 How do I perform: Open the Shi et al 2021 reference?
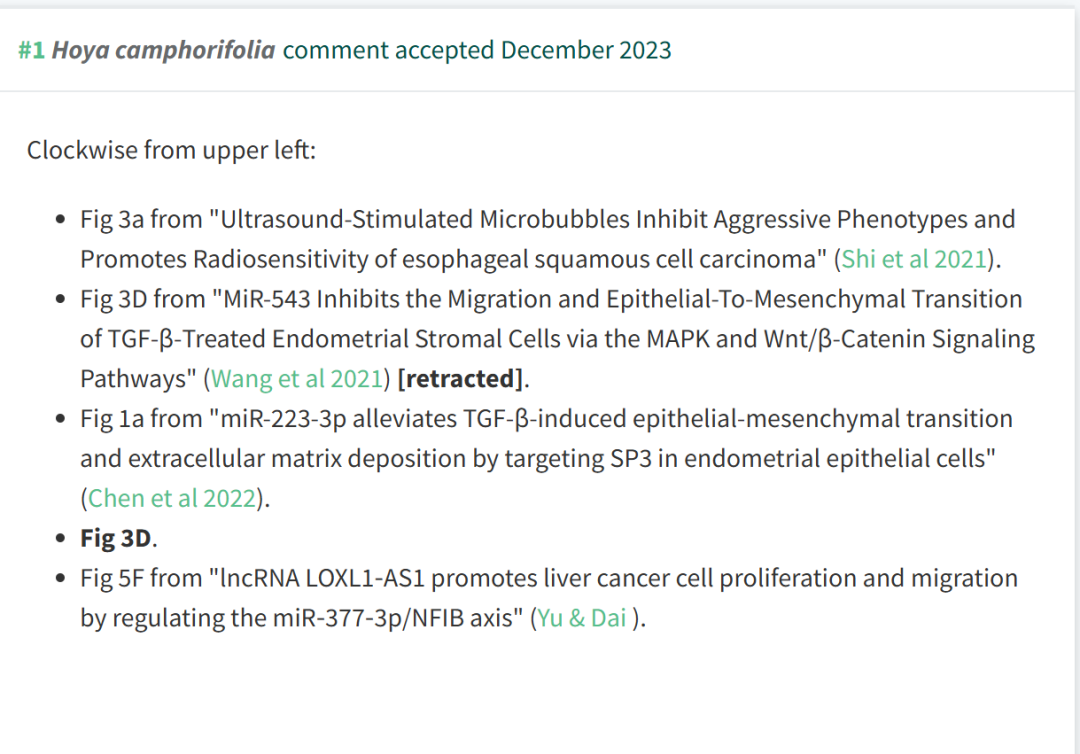[914, 259]
